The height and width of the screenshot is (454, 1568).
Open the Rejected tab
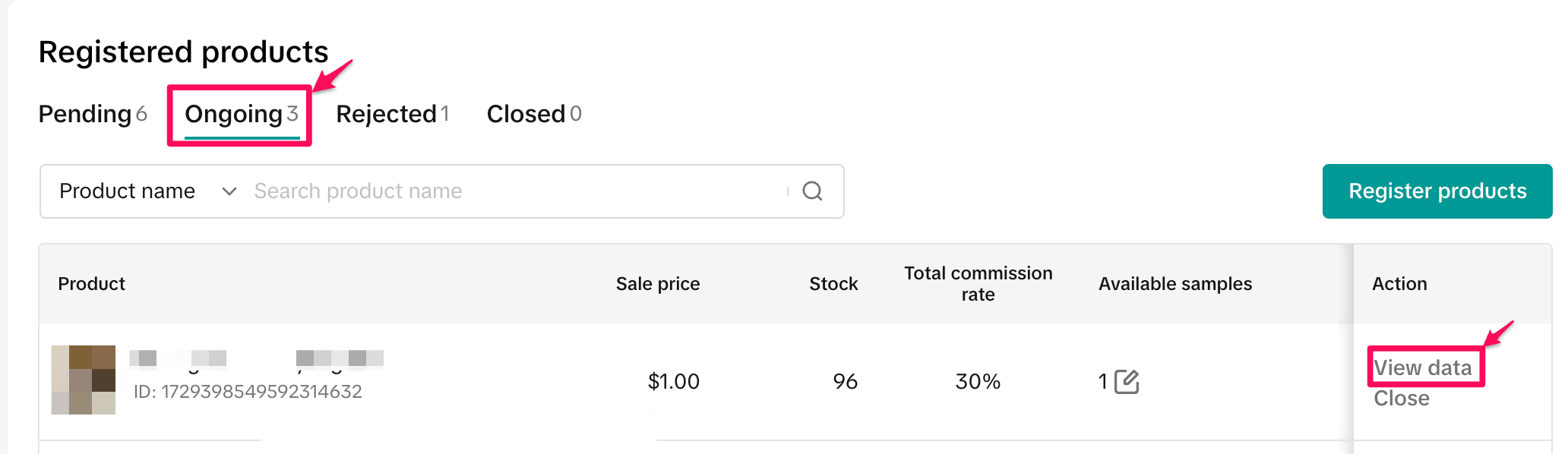pos(392,114)
